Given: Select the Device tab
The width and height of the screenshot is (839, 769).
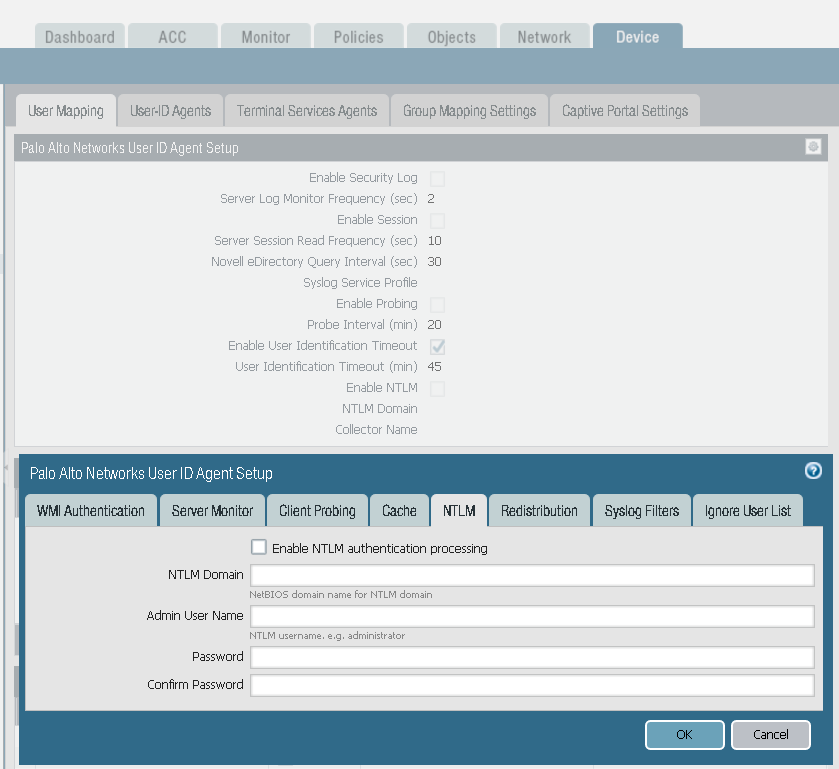Looking at the screenshot, I should (x=637, y=36).
